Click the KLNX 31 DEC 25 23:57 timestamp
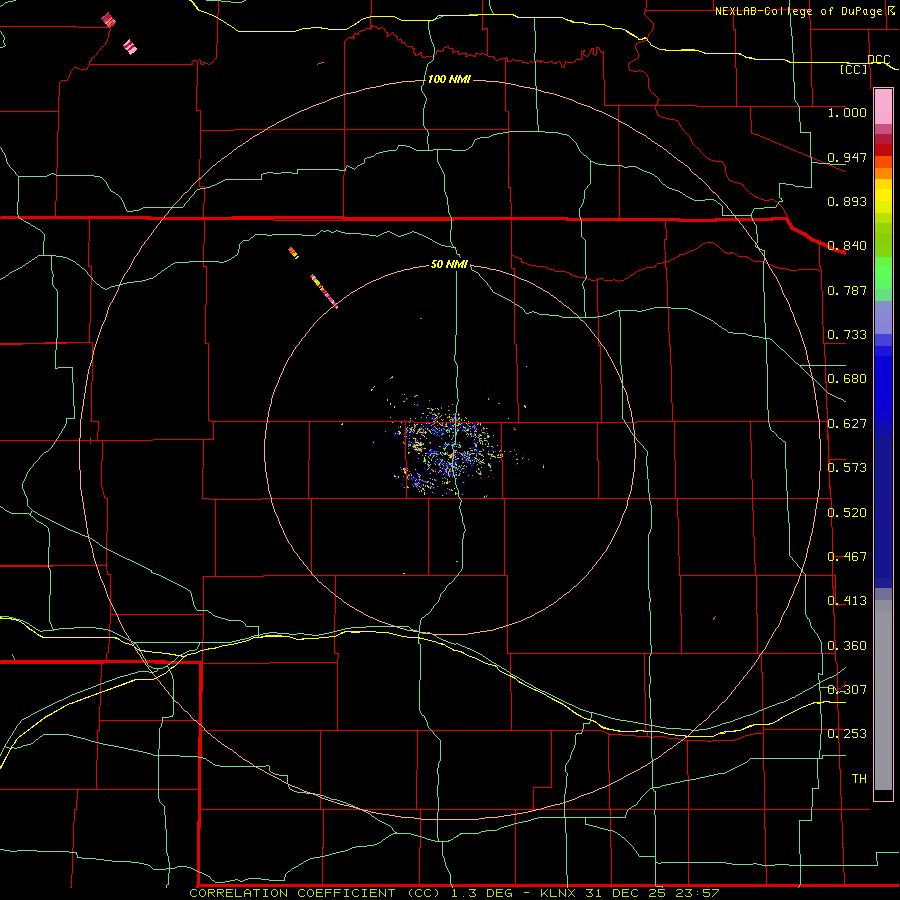Image resolution: width=900 pixels, height=900 pixels. pos(630,893)
